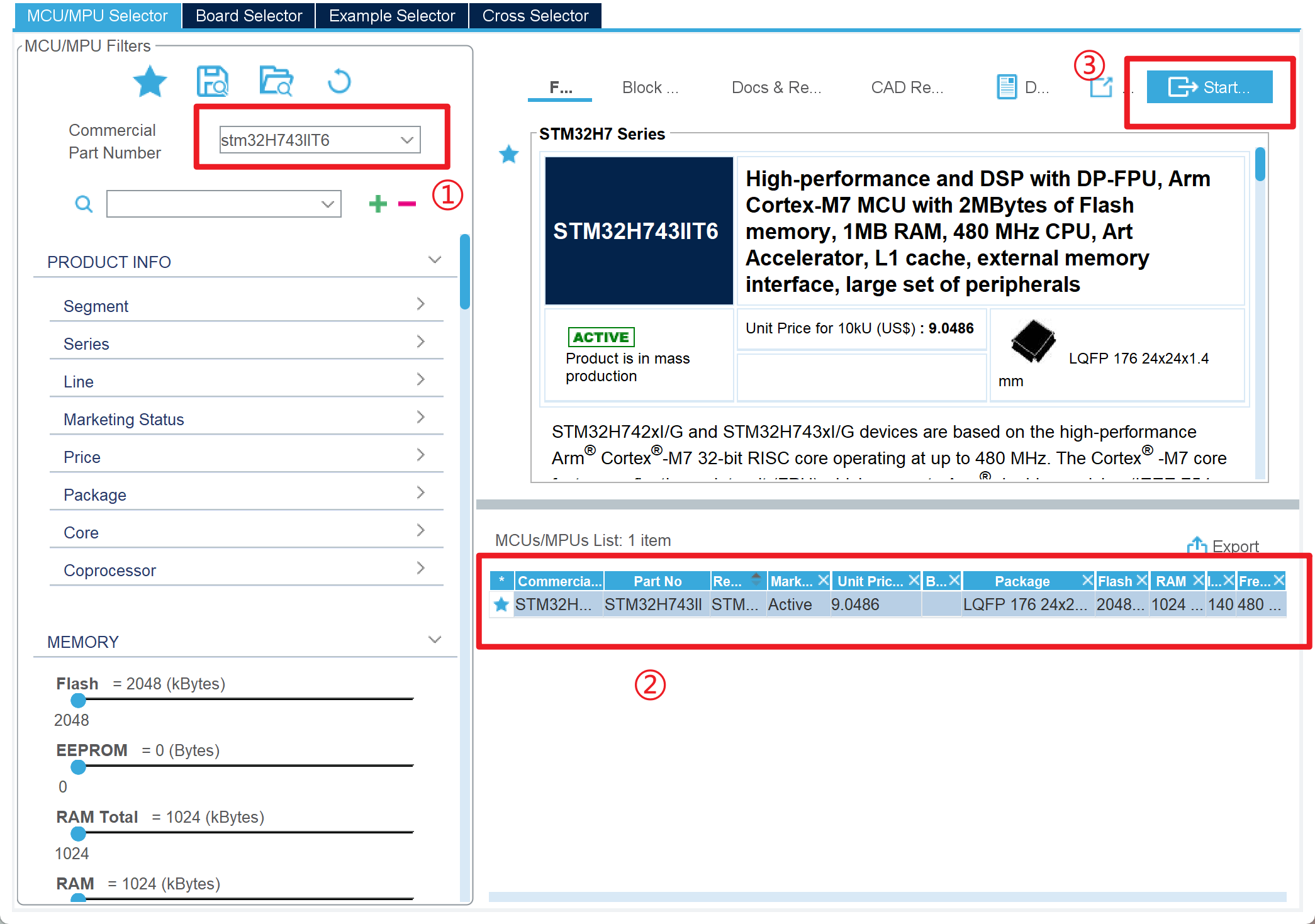The width and height of the screenshot is (1315, 924).
Task: Open Docs & Resources tab
Action: click(776, 87)
